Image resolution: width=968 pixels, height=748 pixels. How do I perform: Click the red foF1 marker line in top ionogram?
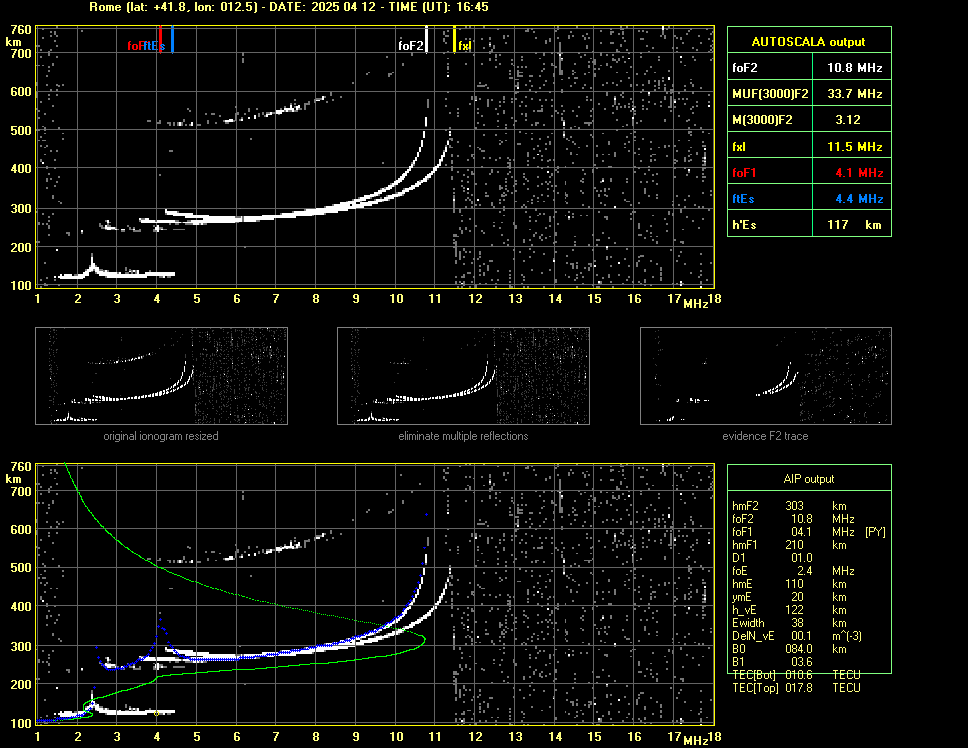pyautogui.click(x=160, y=39)
